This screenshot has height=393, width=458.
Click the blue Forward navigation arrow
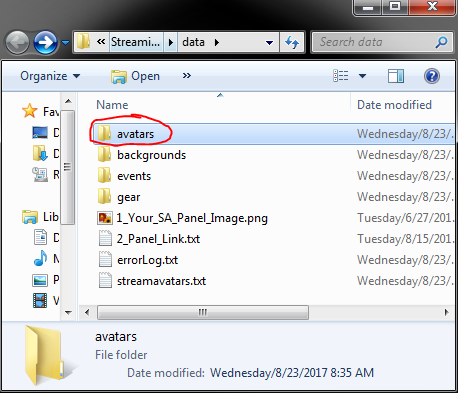tap(46, 42)
